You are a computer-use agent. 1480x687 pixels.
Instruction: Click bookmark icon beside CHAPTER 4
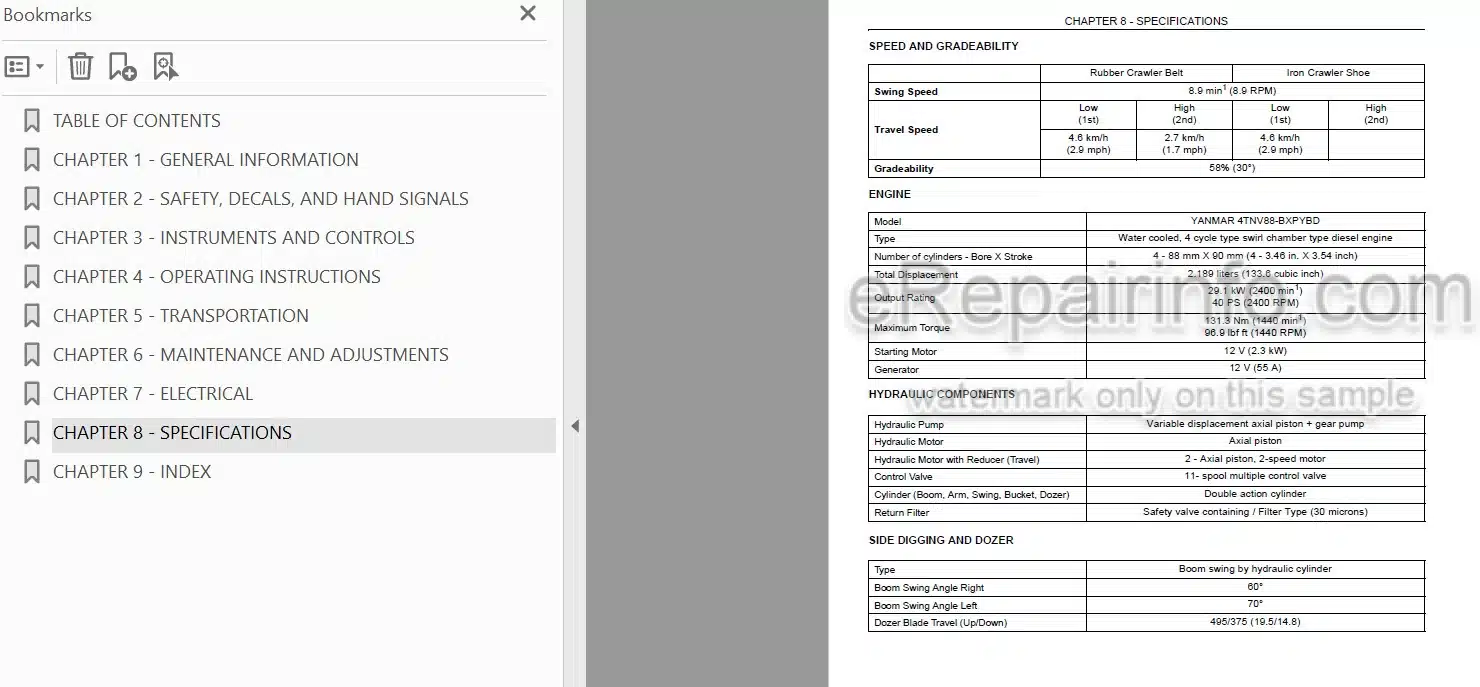point(32,277)
